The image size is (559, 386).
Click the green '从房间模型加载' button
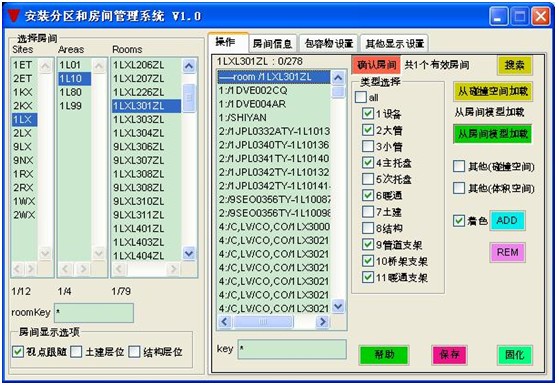click(x=493, y=134)
